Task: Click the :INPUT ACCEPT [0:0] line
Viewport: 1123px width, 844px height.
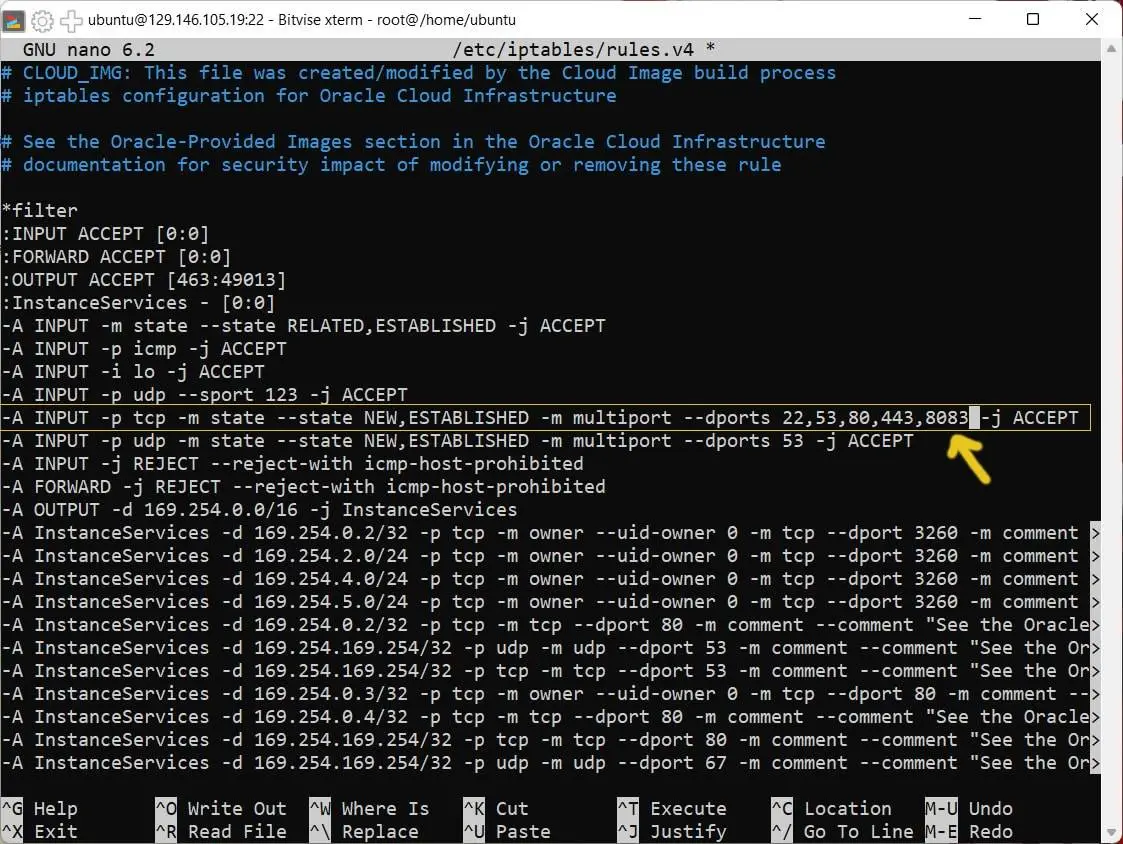Action: click(105, 234)
